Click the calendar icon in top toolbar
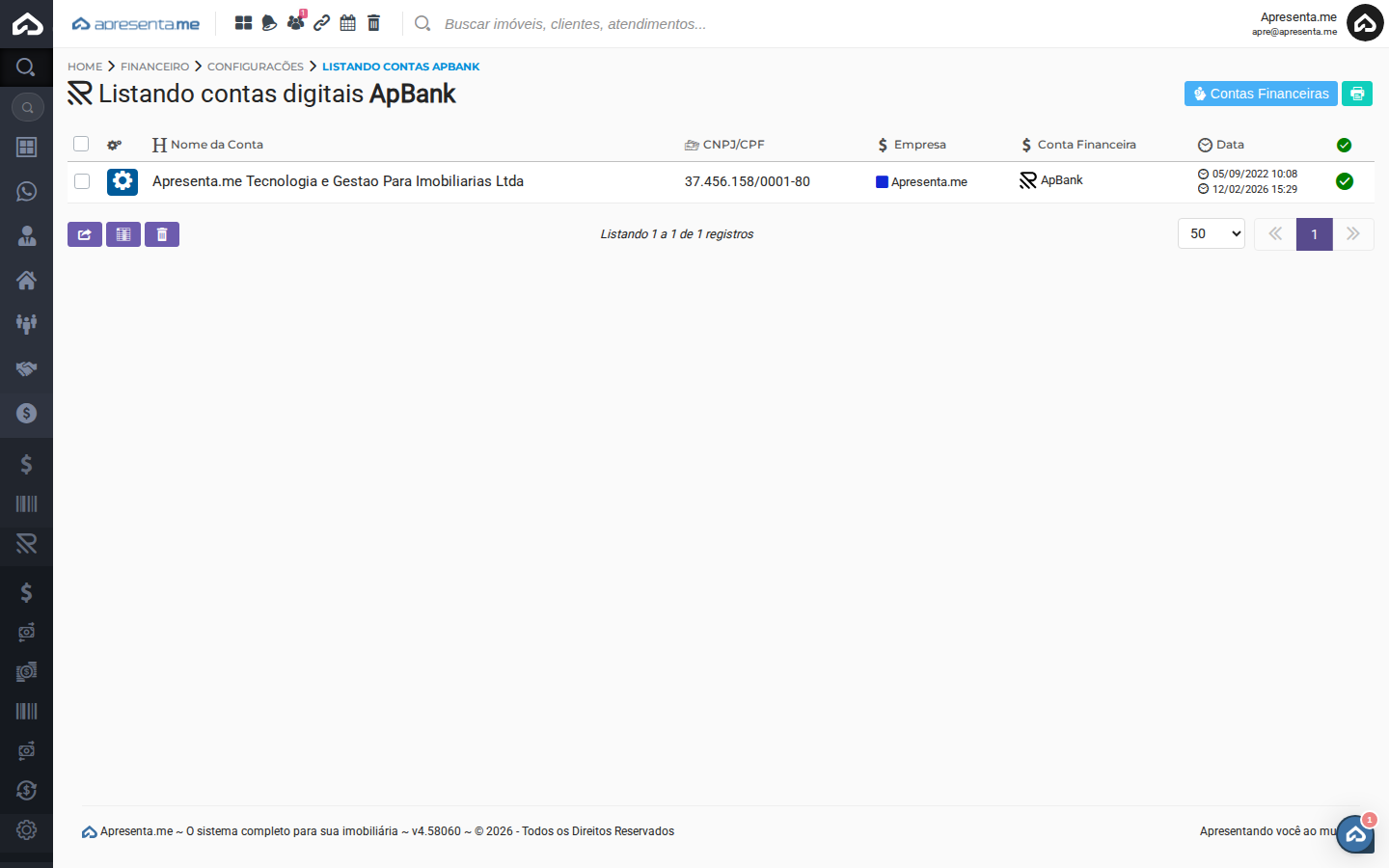This screenshot has width=1389, height=868. [347, 21]
